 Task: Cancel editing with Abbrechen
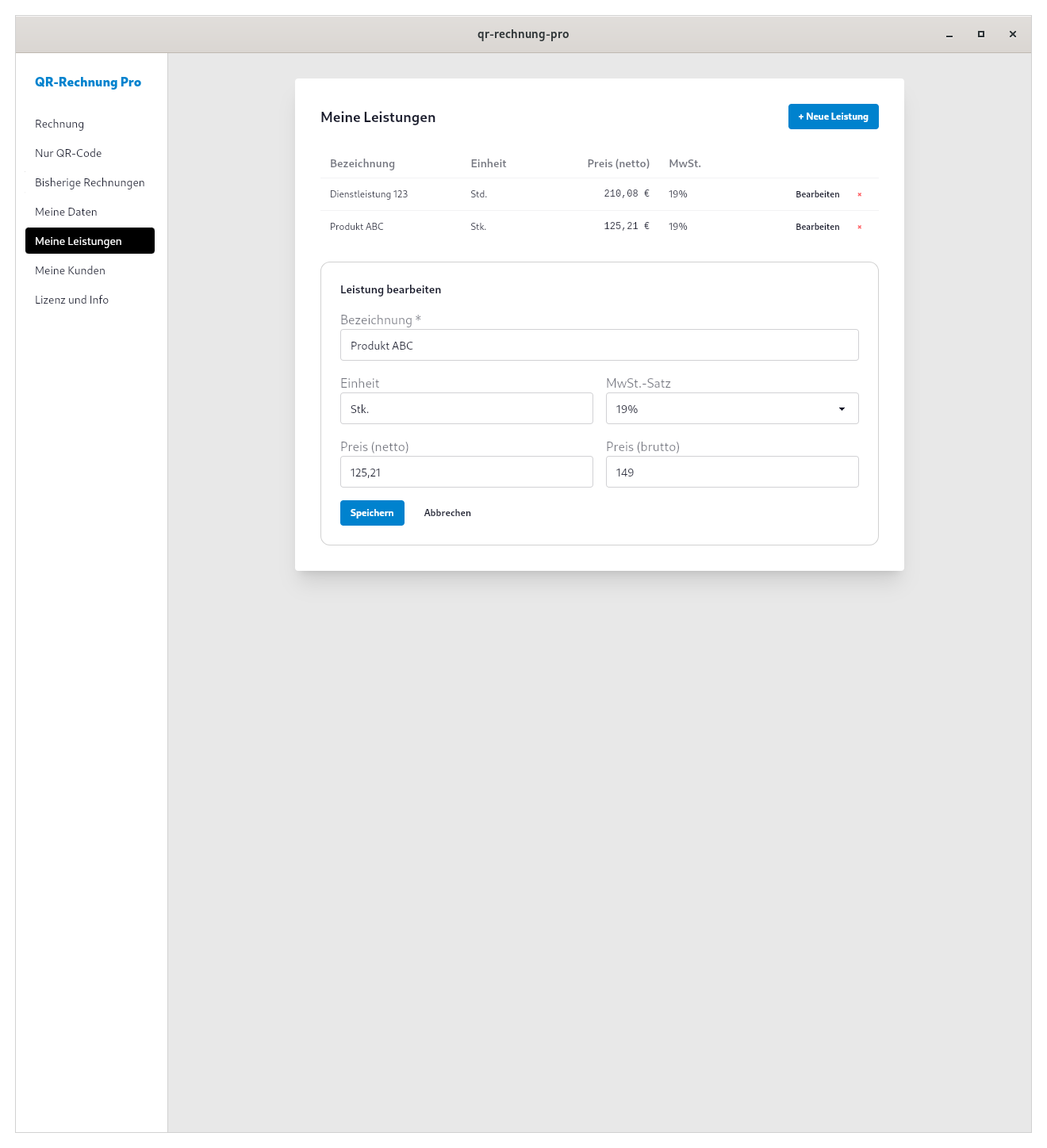447,513
